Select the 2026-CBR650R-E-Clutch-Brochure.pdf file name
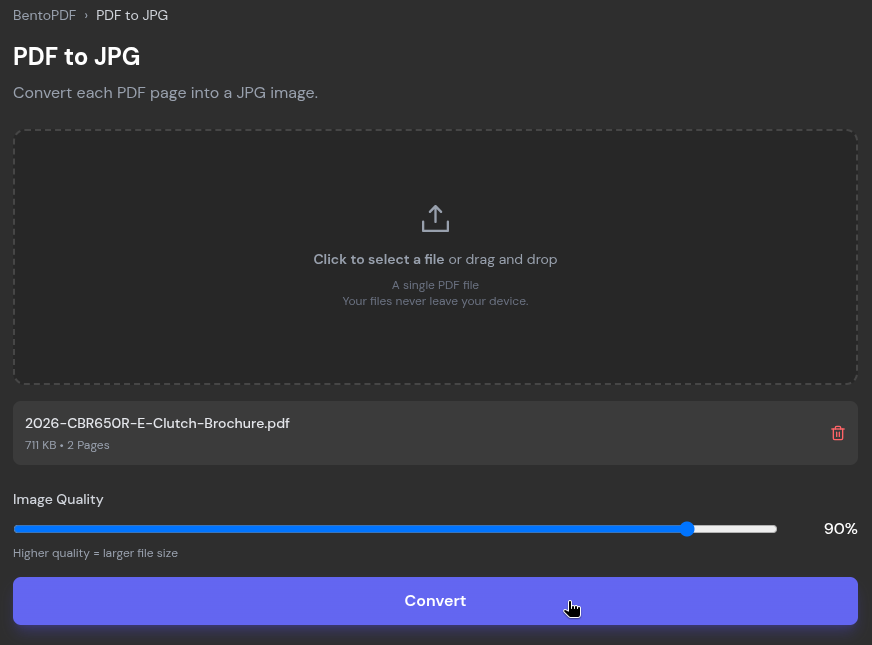872x645 pixels. click(157, 423)
